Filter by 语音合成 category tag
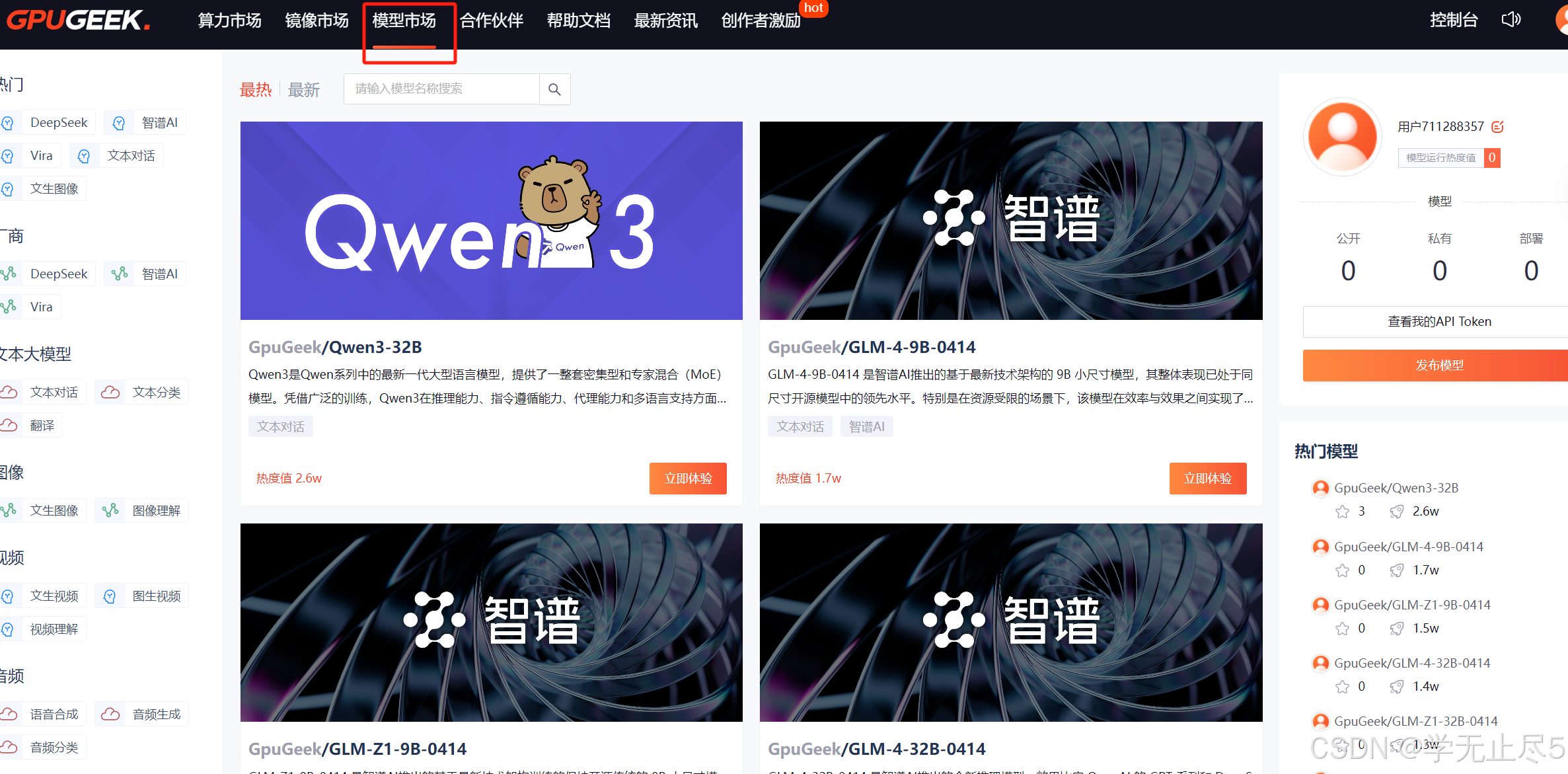 (x=54, y=715)
